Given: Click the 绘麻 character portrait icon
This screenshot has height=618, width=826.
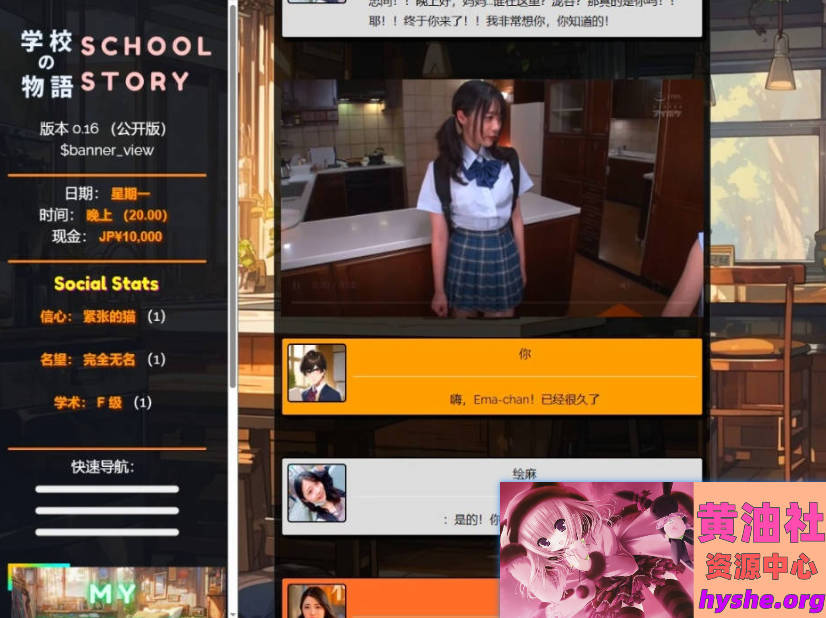Looking at the screenshot, I should (317, 493).
